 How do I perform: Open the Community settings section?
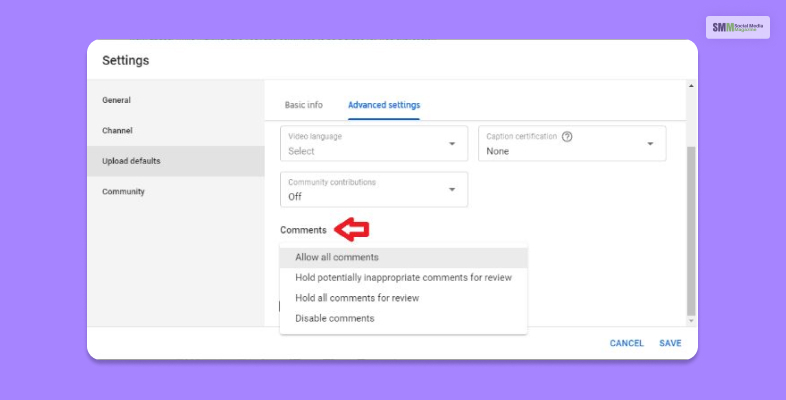(123, 191)
